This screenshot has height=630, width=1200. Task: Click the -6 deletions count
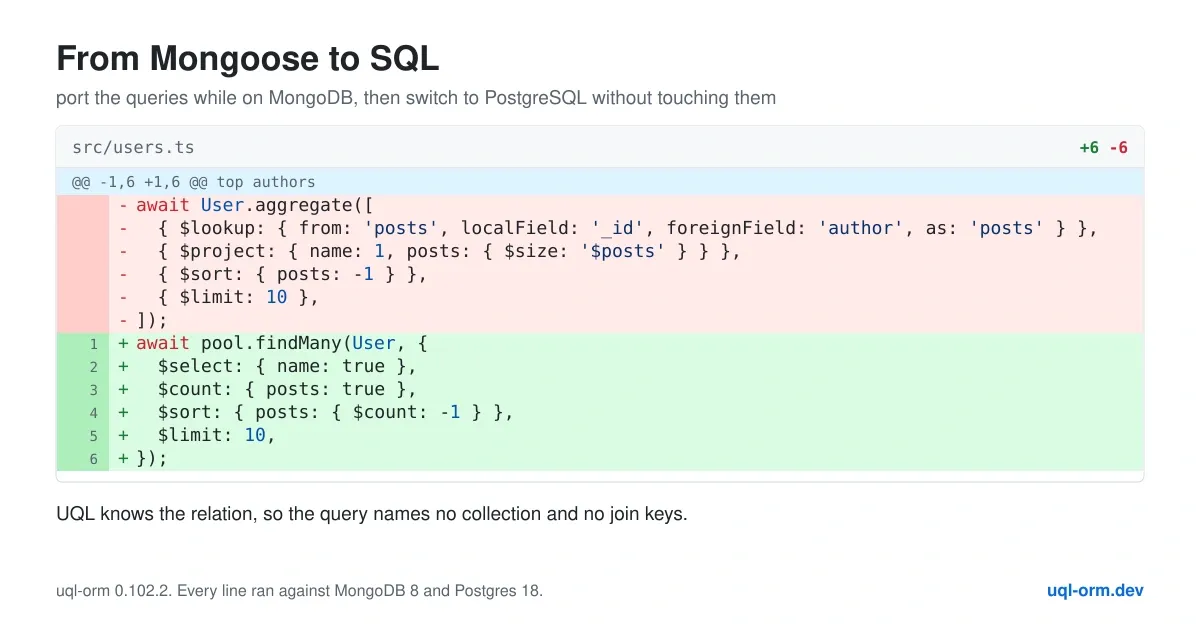pos(1118,148)
